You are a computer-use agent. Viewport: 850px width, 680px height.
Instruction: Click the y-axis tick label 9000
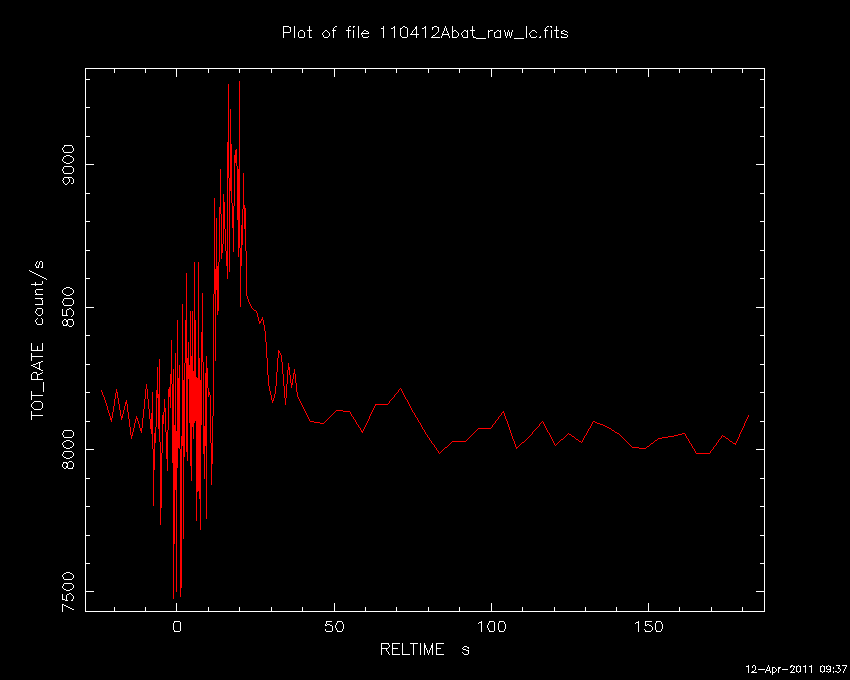click(x=68, y=165)
